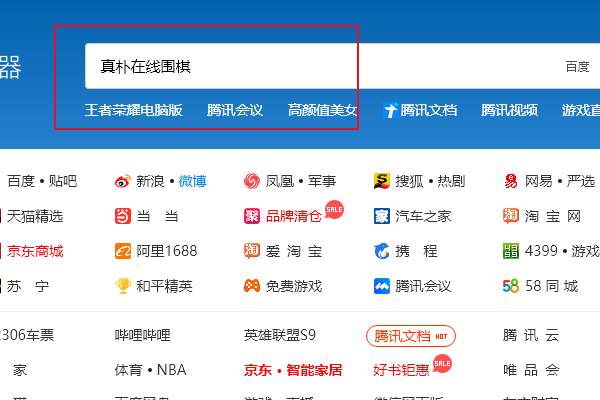Viewport: 600px width, 400px height.
Task: Click the green 4399 game logo icon
Action: [x=511, y=251]
